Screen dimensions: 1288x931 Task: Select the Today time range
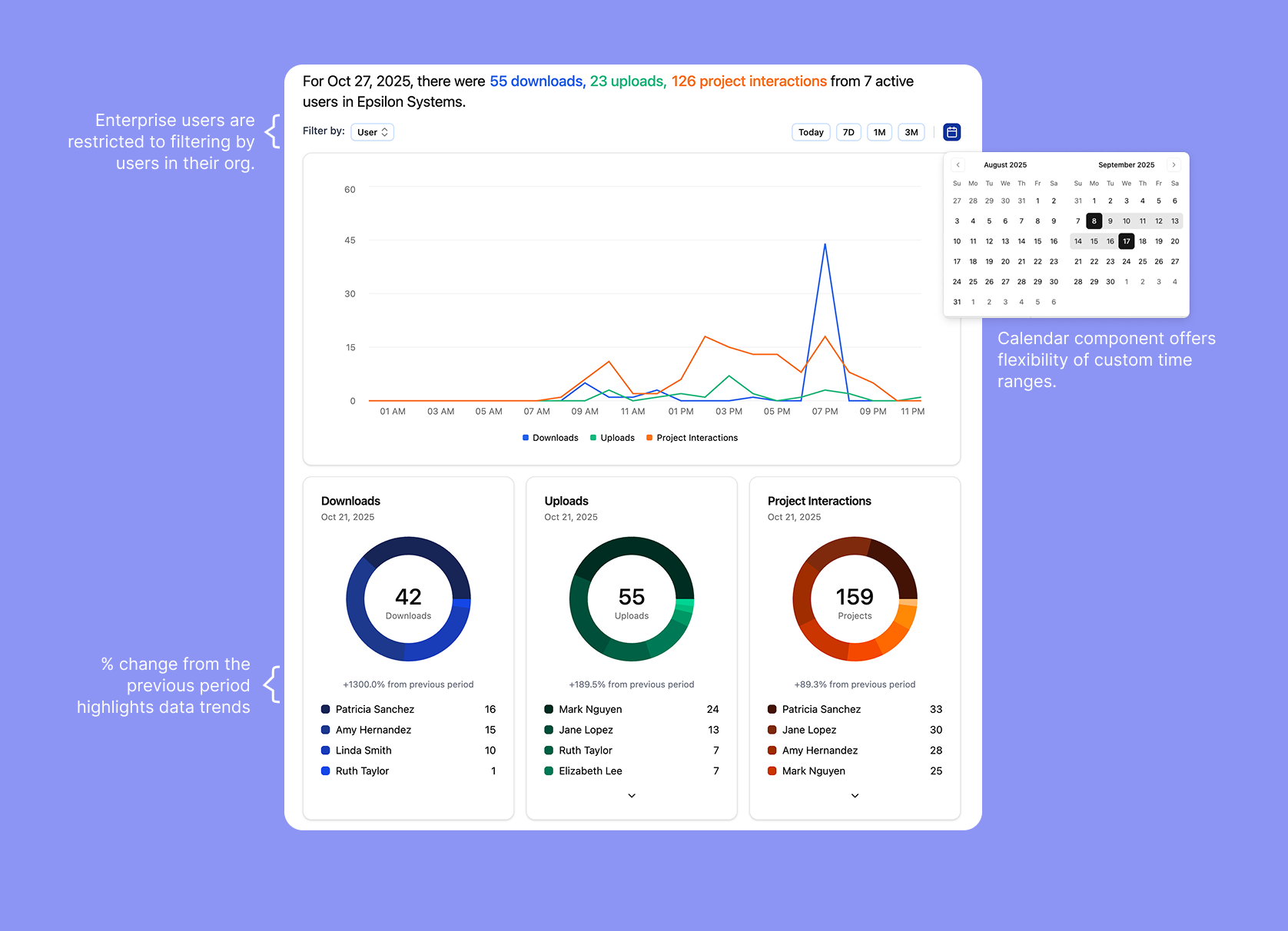pos(811,132)
